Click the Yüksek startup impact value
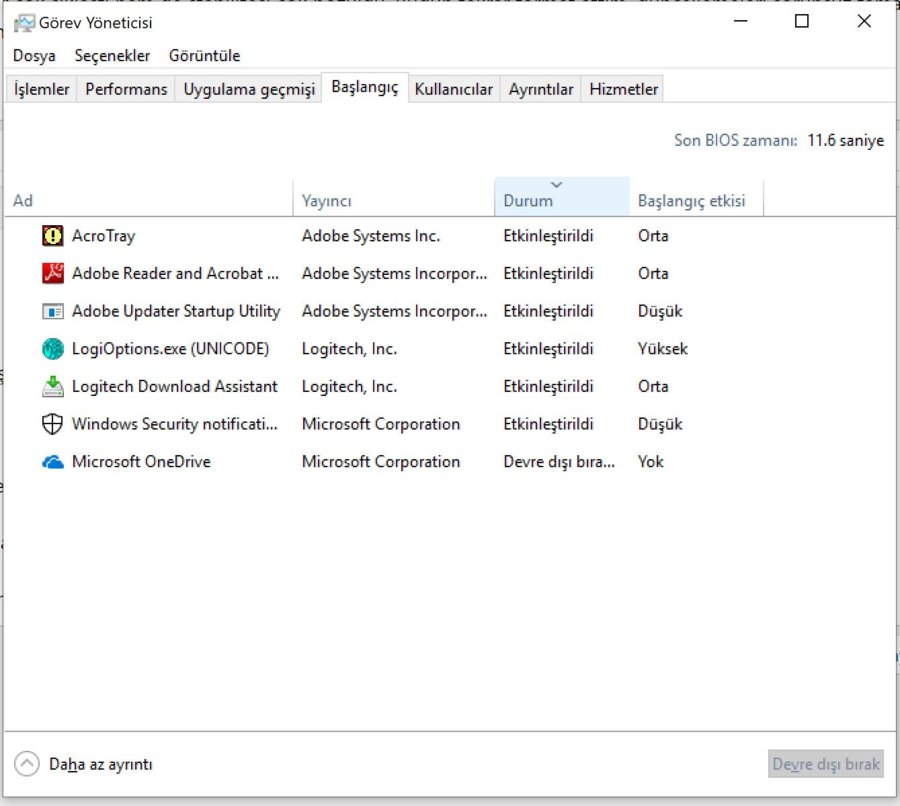Viewport: 900px width, 806px height. click(662, 349)
